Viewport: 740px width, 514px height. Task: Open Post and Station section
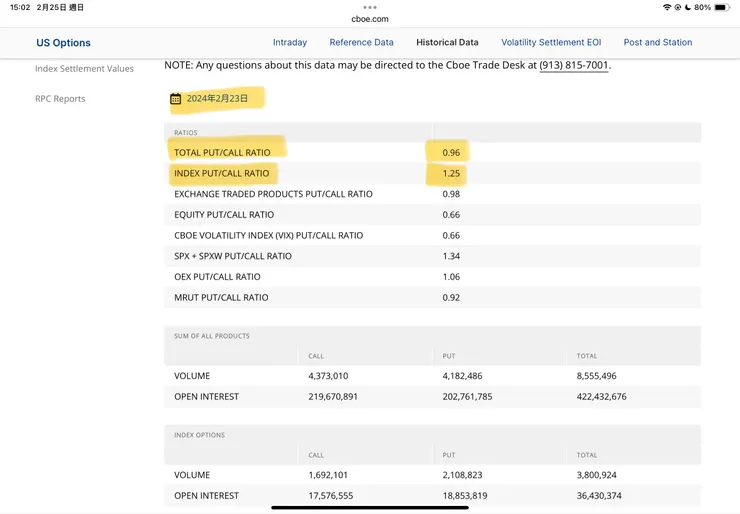[x=657, y=43]
